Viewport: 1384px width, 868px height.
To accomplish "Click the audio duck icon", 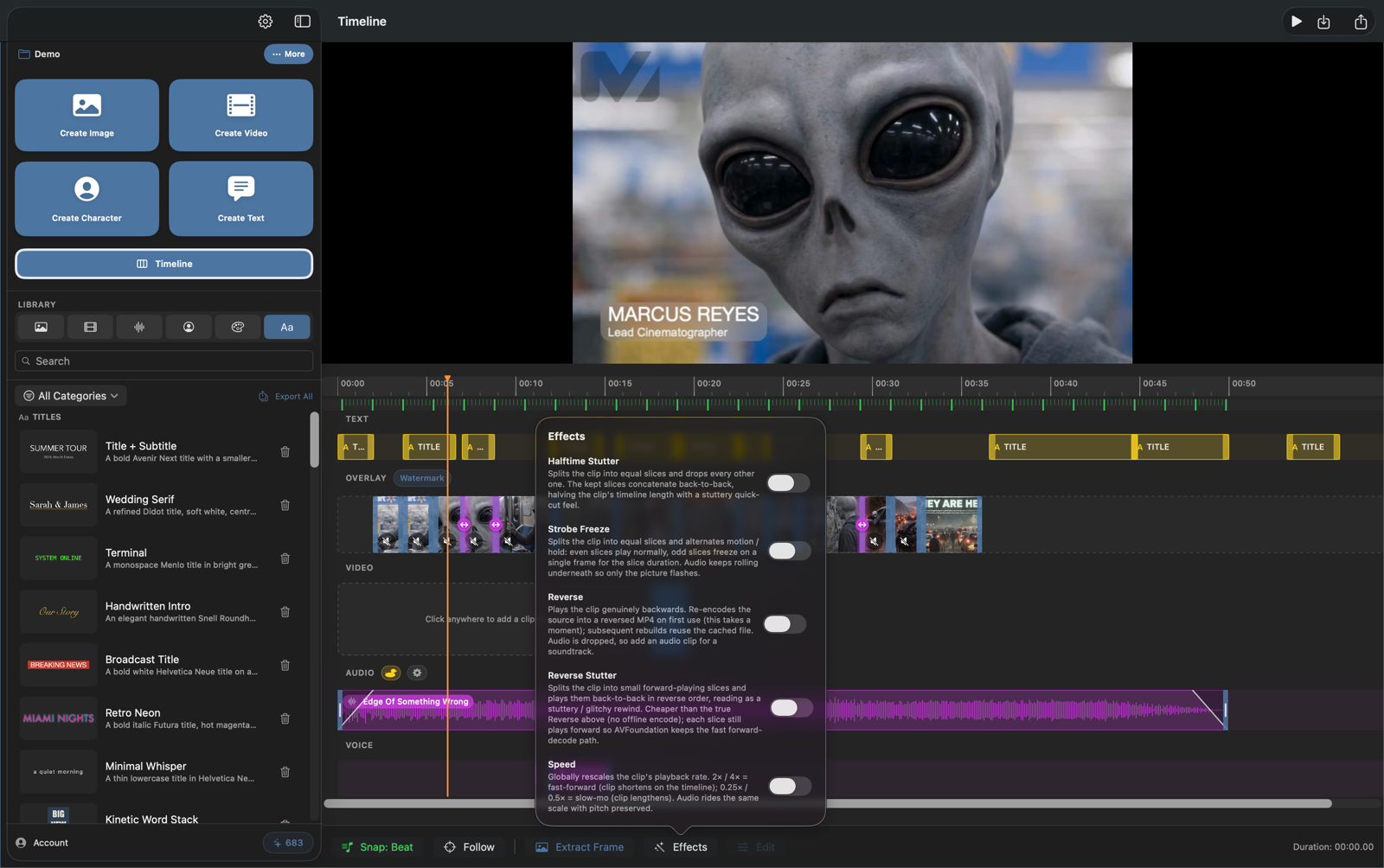I will [x=391, y=673].
